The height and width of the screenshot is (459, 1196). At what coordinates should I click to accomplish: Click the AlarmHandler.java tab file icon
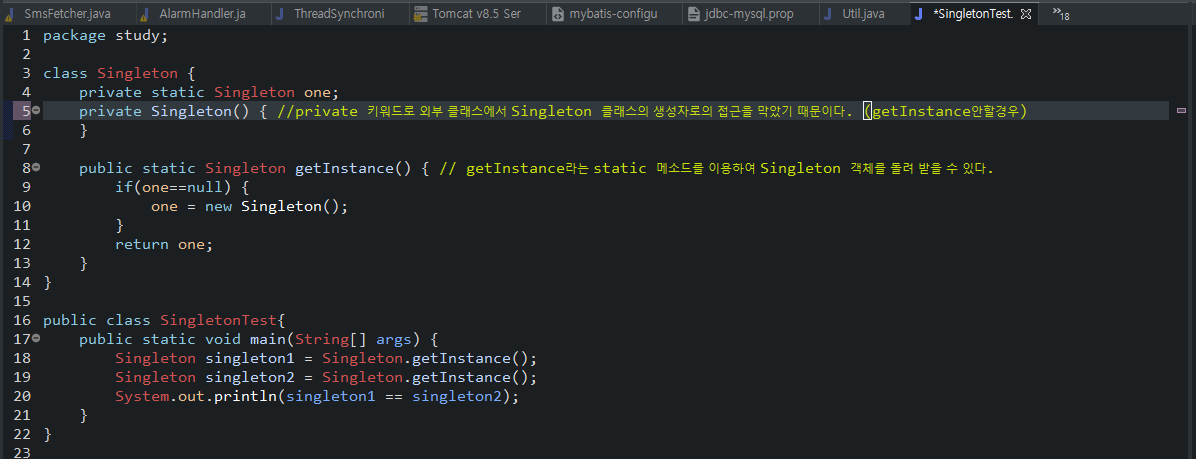pos(145,14)
